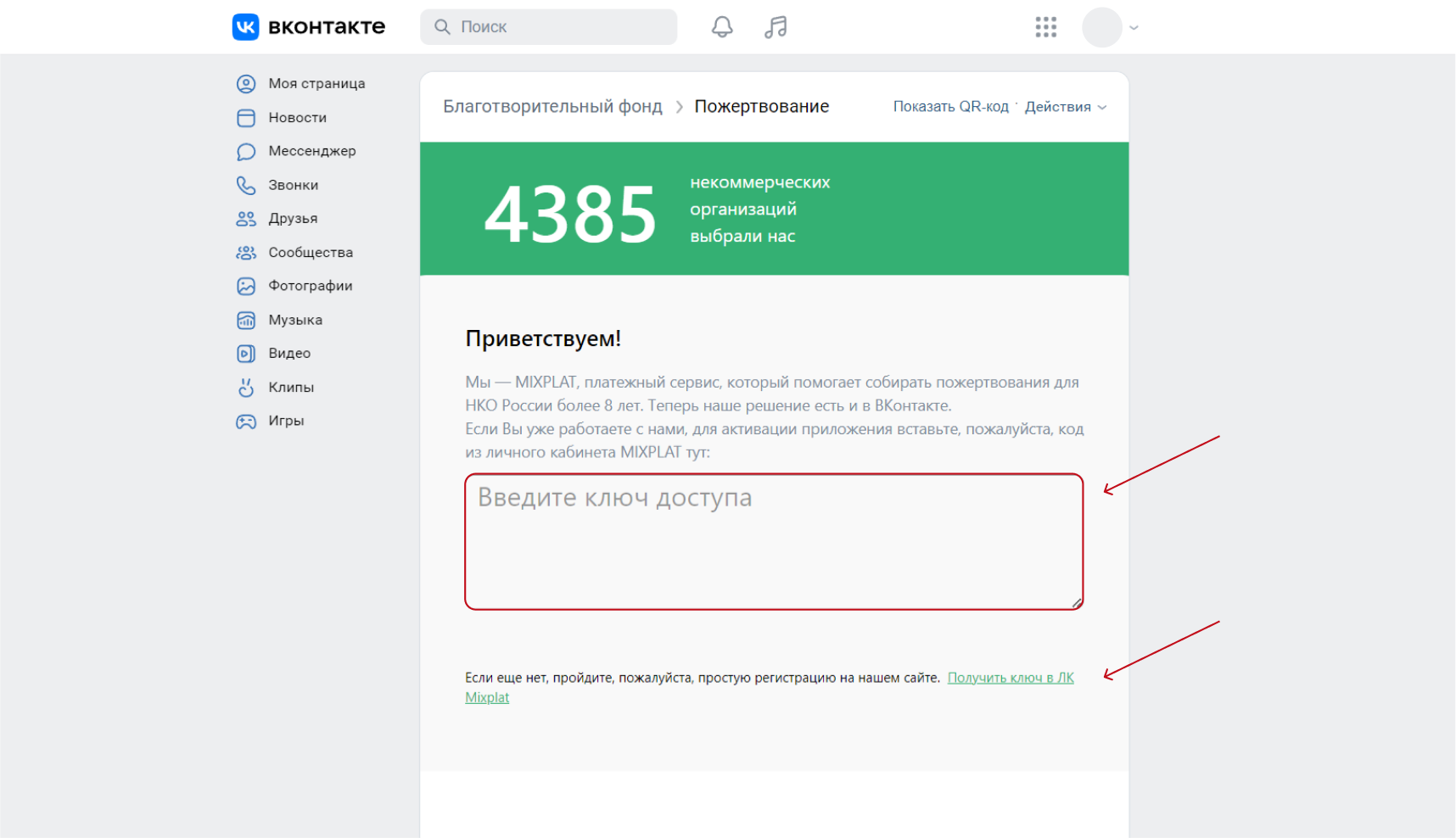Screen dimensions: 1456x838
Task: Click the VK logo icon
Action: [246, 27]
